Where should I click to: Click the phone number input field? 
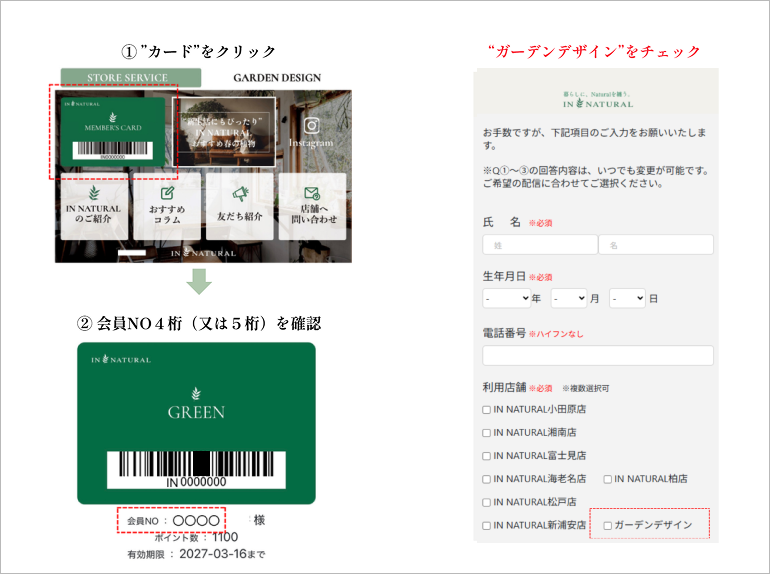pos(597,356)
